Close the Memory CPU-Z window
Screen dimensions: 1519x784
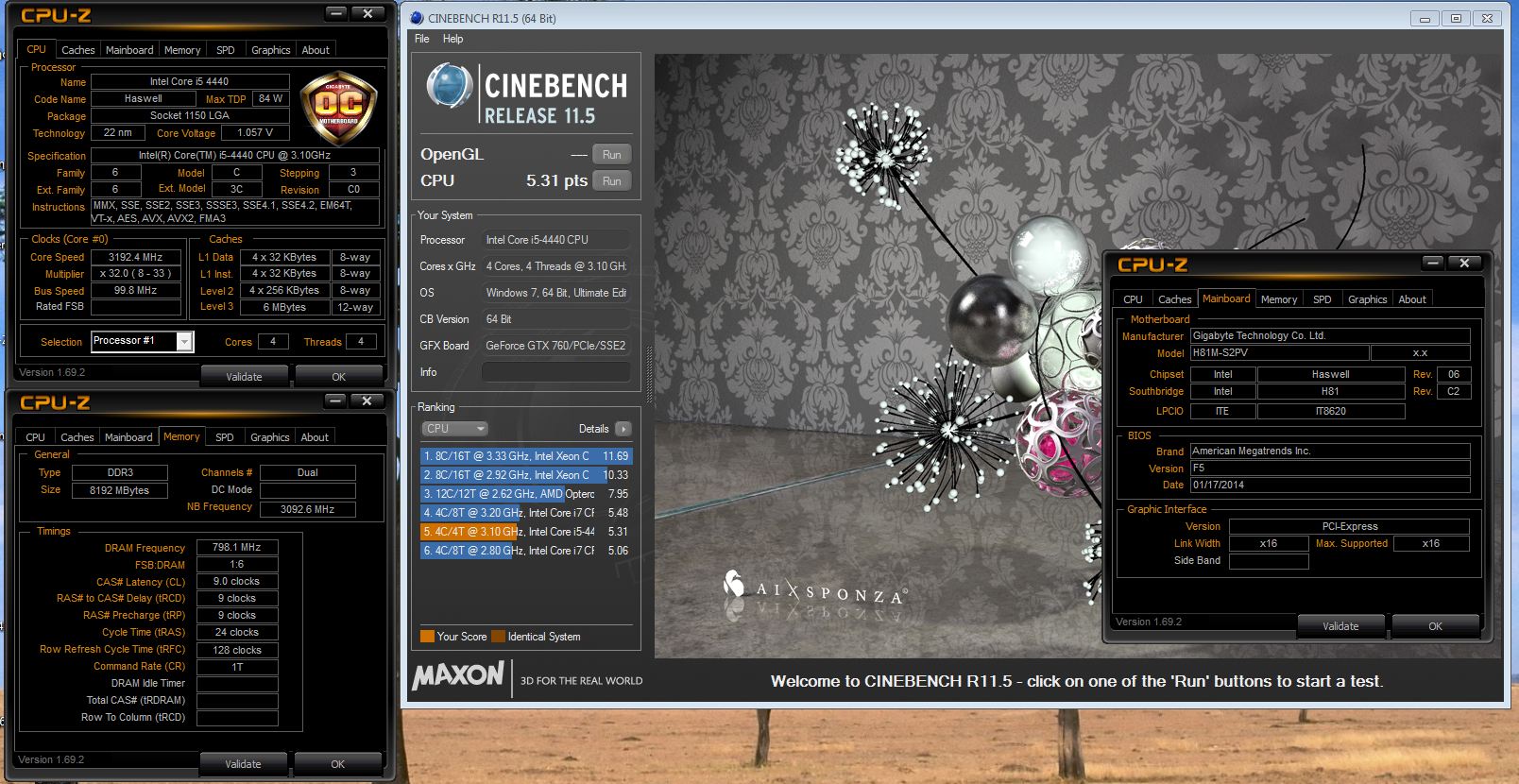coord(367,401)
